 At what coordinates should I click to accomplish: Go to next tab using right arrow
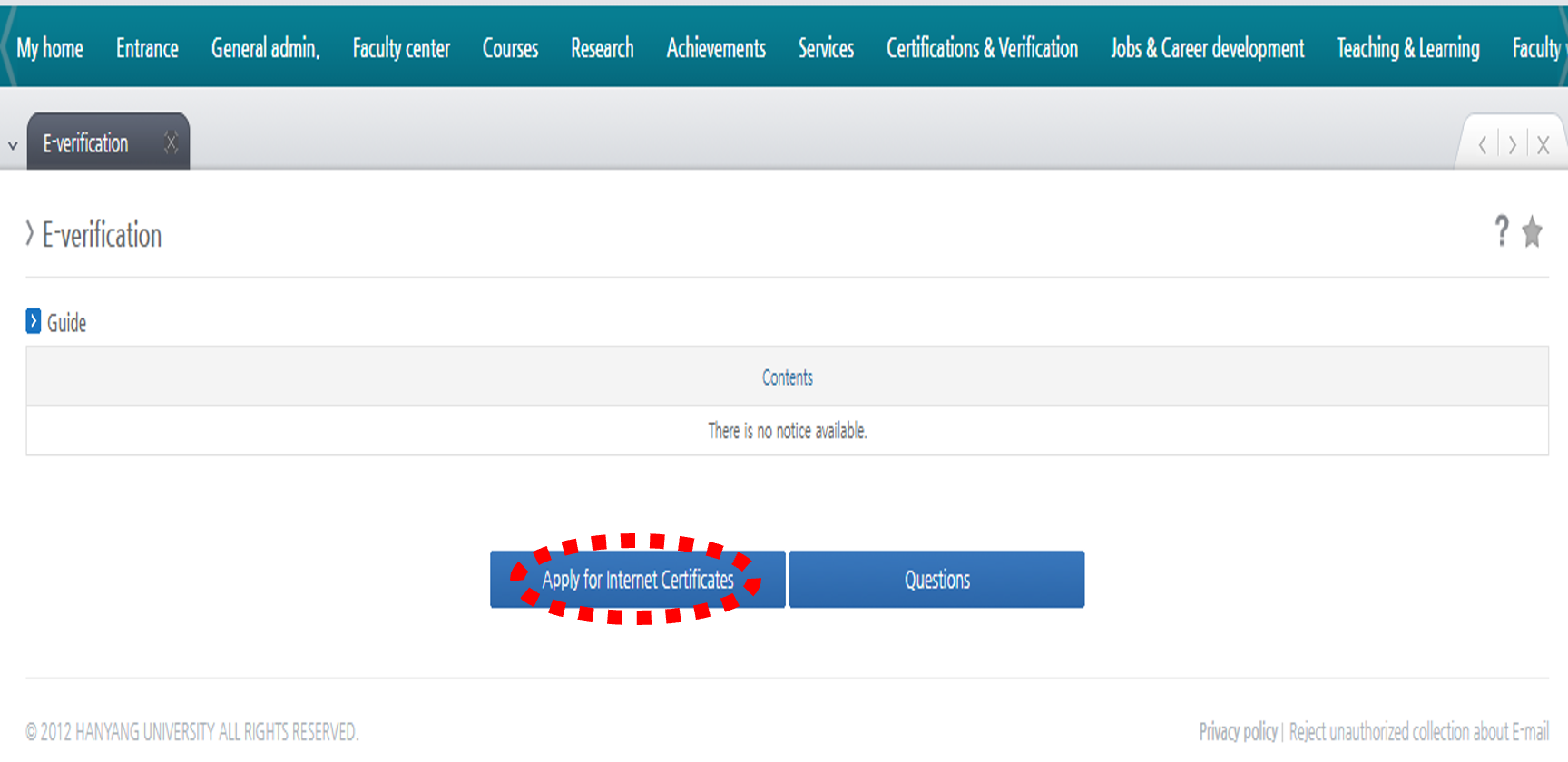pos(1512,144)
